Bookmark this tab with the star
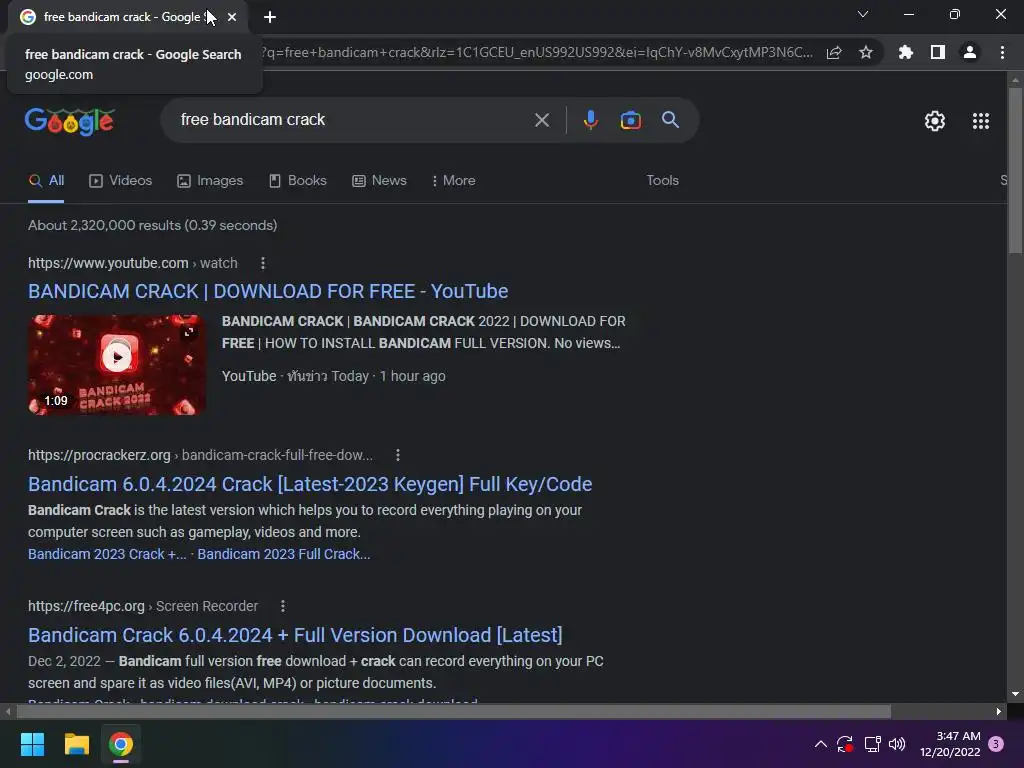The image size is (1024, 768). coord(865,52)
